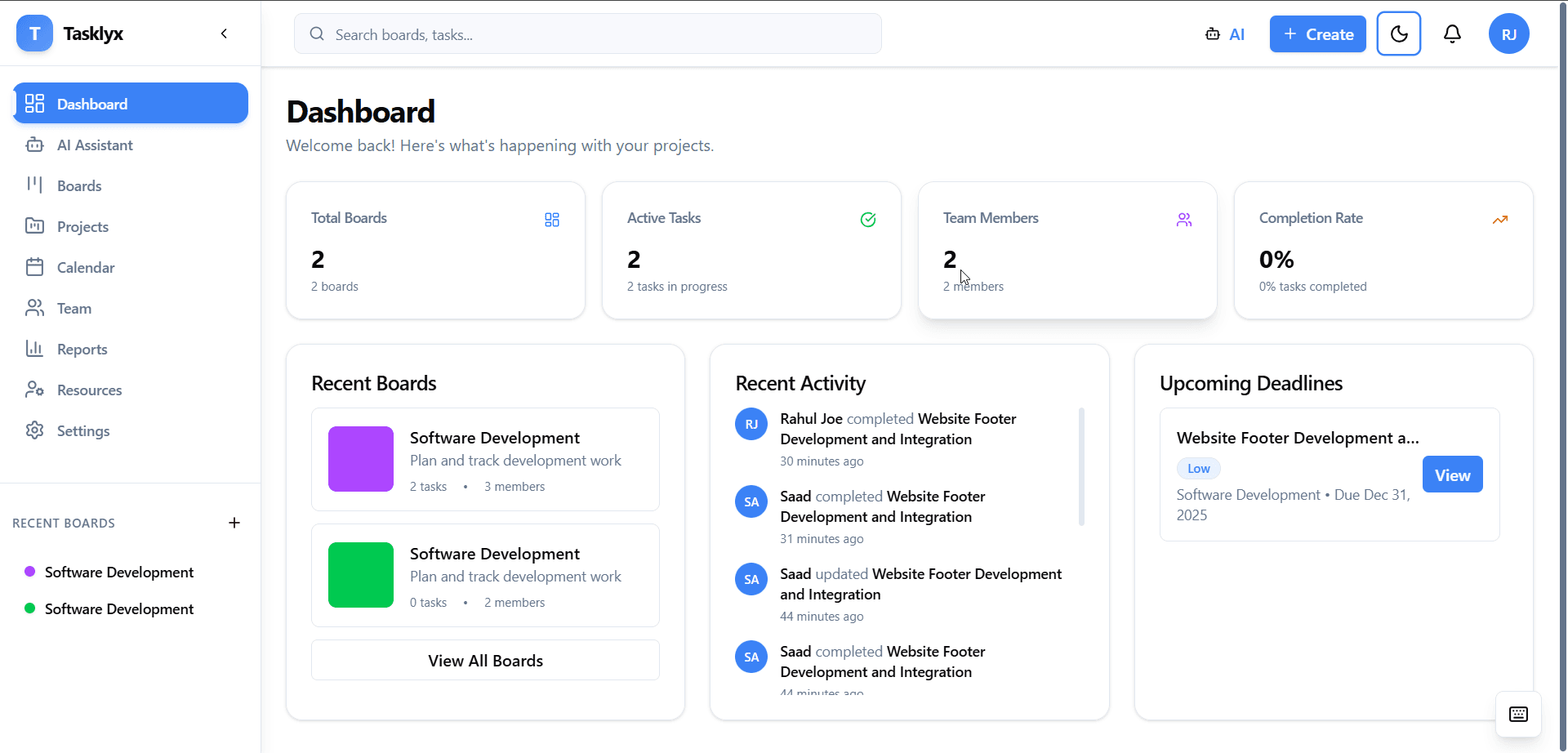Click the '0% tasks completed' text

click(1312, 287)
